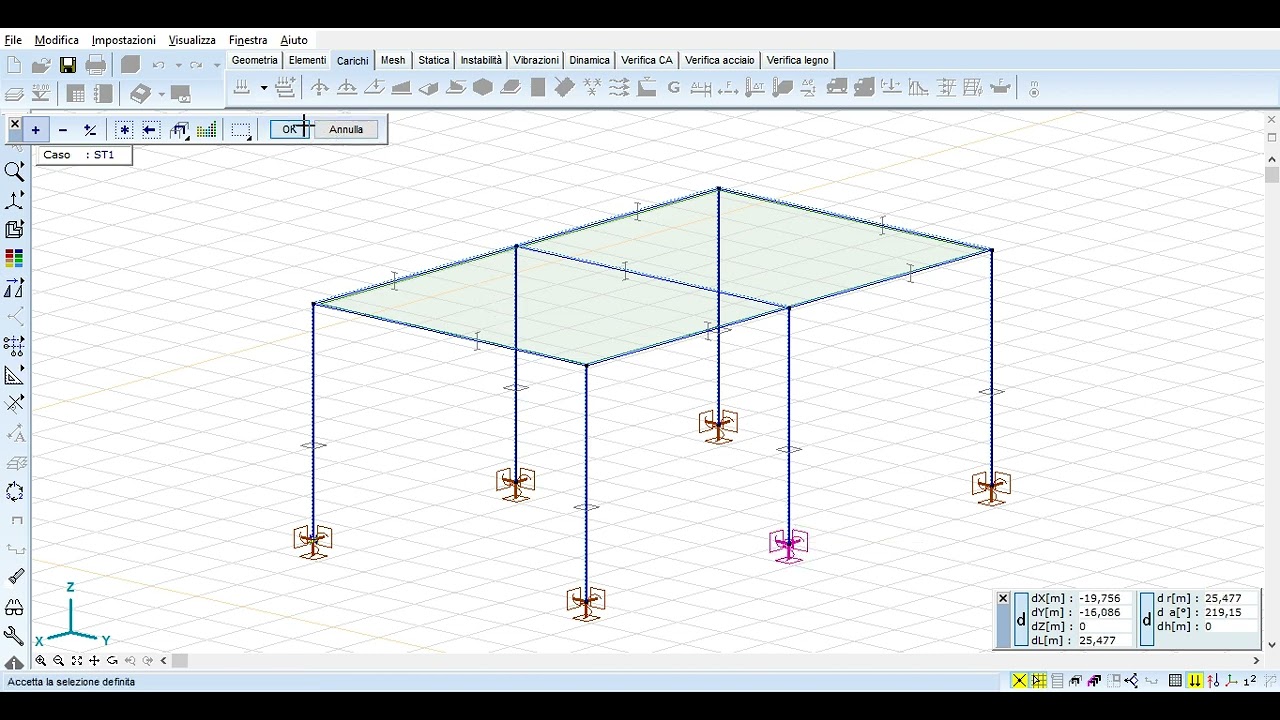Toggle the numbering 1² icon in status bar
1280x720 pixels.
point(1249,681)
